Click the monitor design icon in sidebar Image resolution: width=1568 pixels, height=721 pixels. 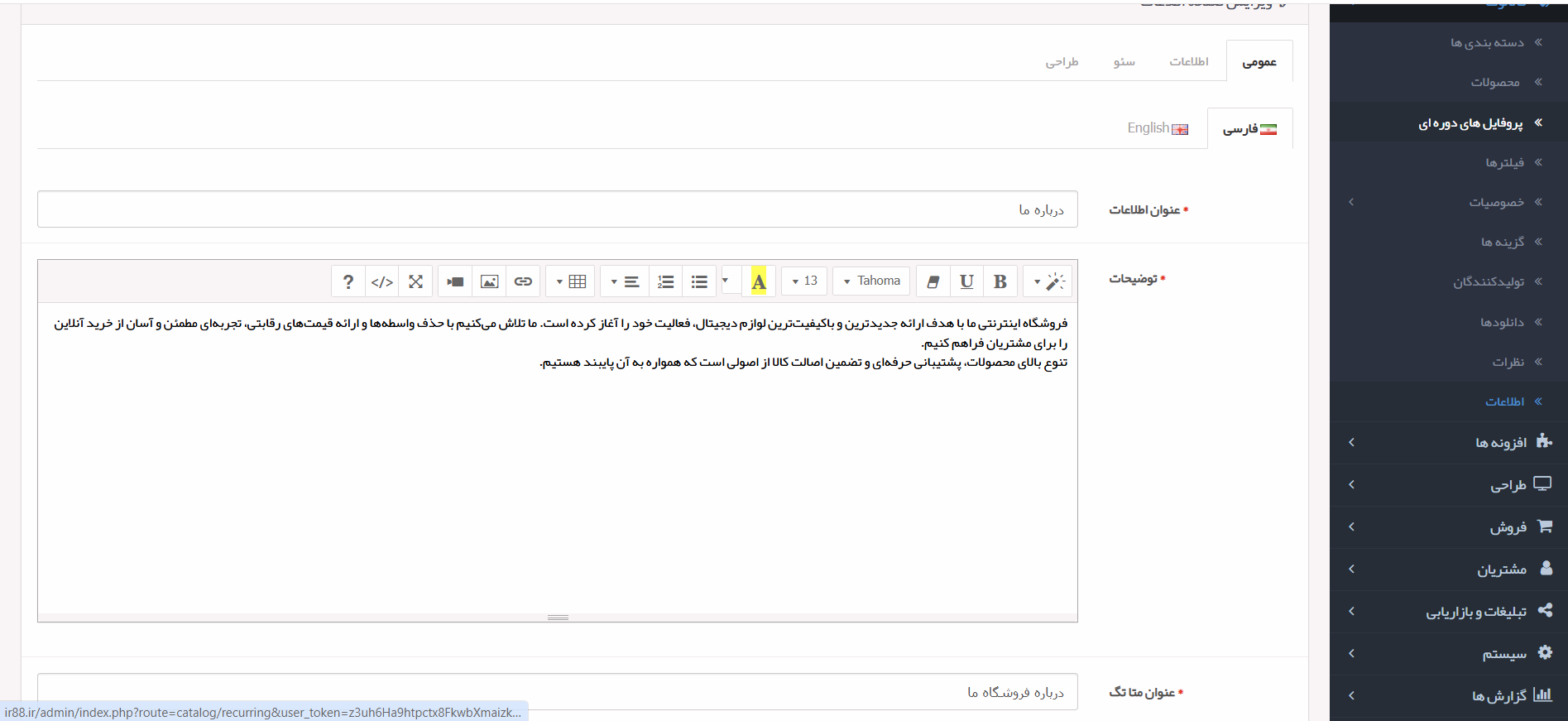(x=1543, y=483)
